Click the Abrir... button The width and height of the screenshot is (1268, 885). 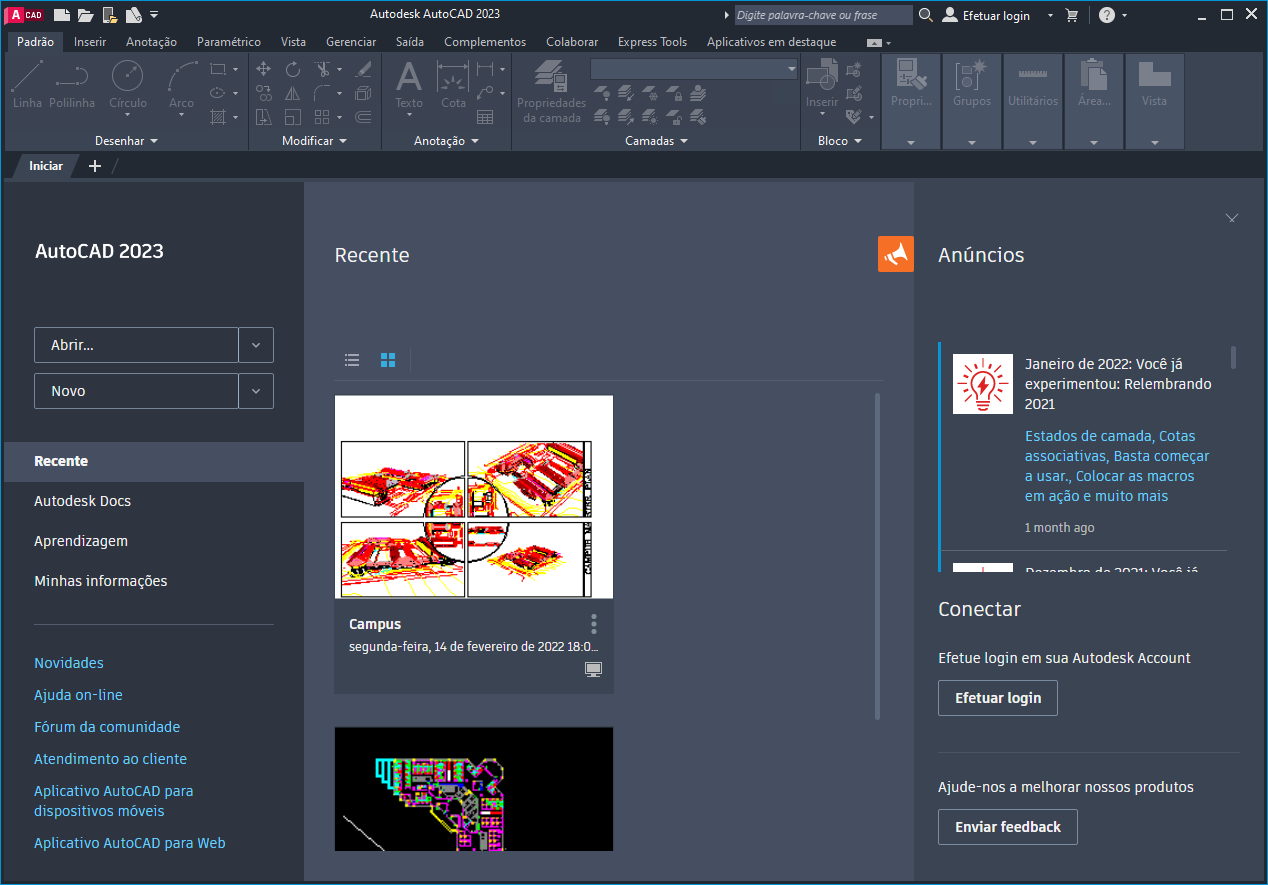tap(136, 345)
